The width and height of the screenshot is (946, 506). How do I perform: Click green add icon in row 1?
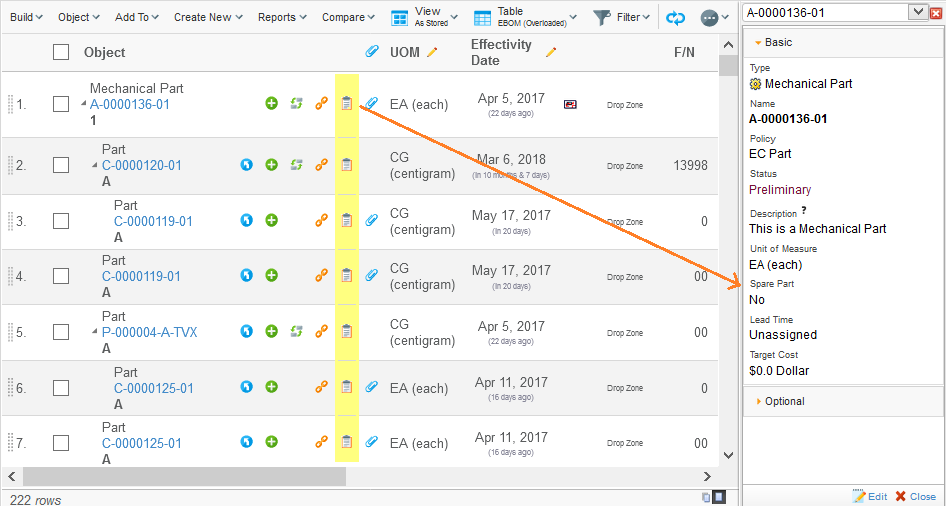[271, 103]
